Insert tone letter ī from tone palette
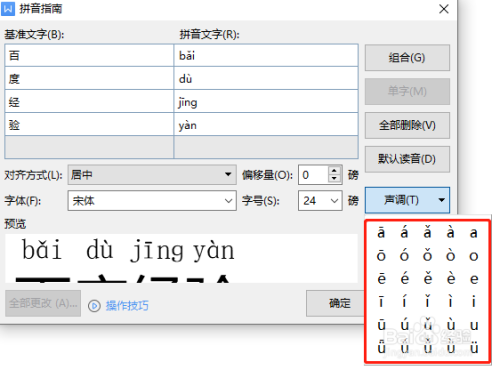This screenshot has width=500, height=370. 381,301
